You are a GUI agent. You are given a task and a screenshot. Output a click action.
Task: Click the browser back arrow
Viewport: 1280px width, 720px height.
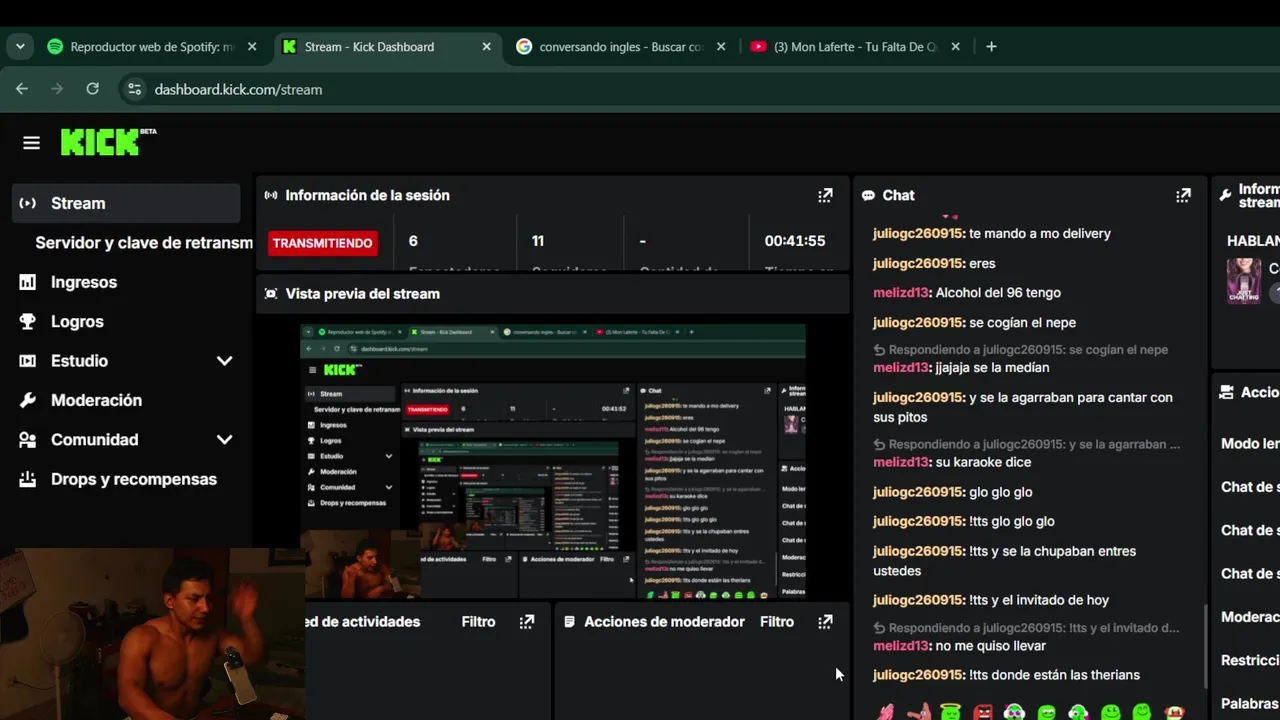click(x=22, y=89)
